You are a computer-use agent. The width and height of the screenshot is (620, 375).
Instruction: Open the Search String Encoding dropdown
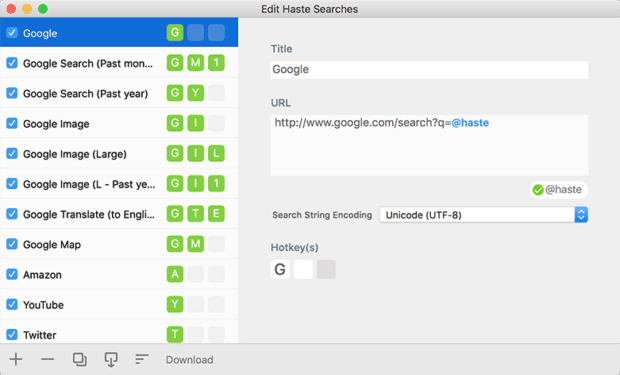(x=484, y=215)
